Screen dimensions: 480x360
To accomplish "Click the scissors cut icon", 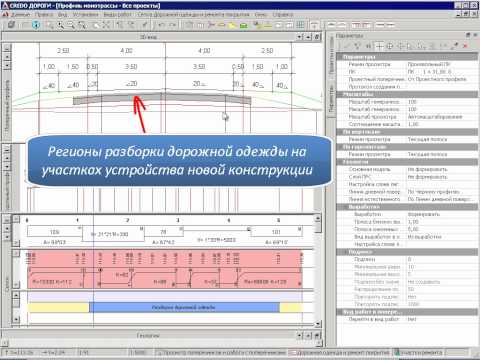I will [x=211, y=25].
